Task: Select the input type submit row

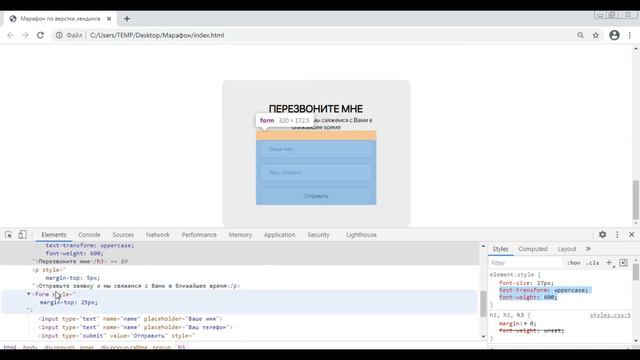Action: pos(117,336)
